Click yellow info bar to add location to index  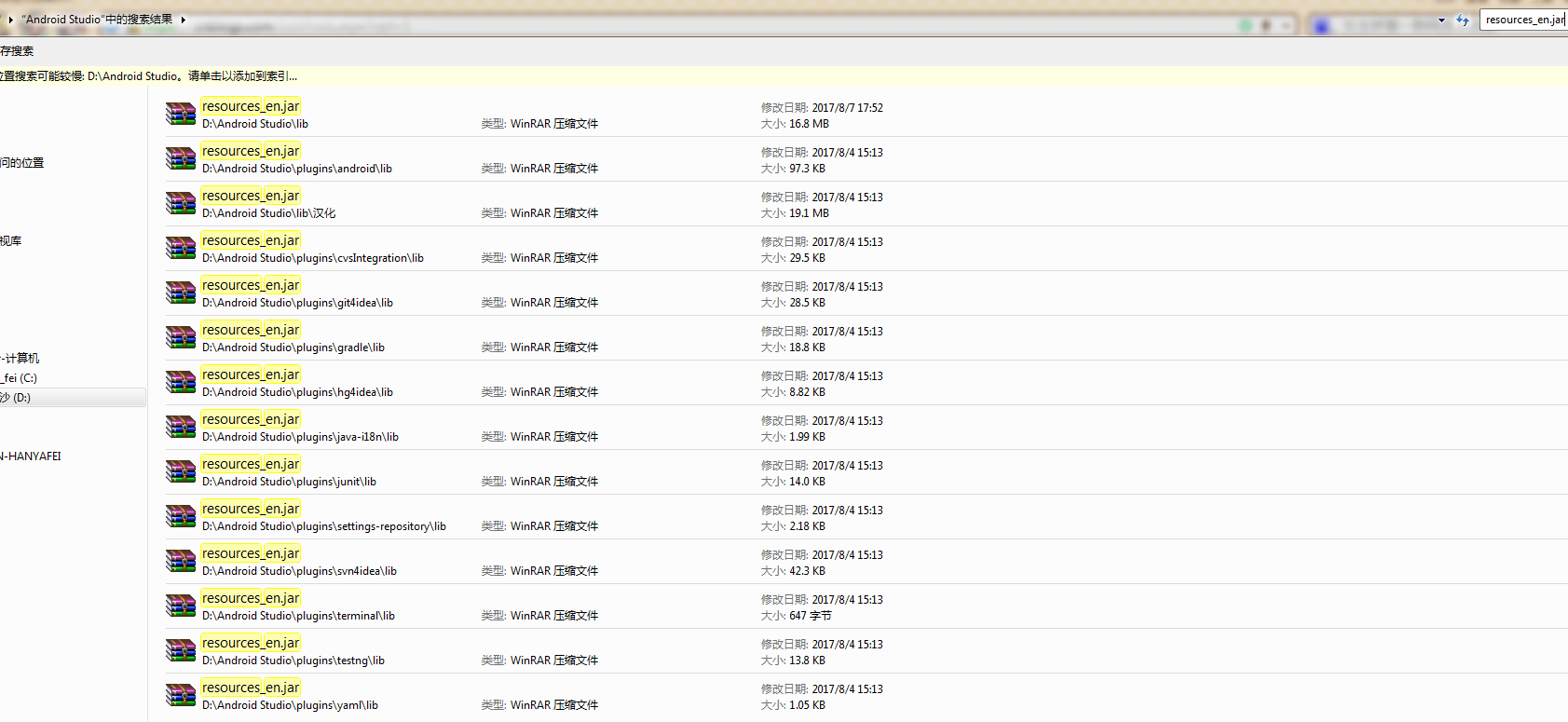[784, 76]
